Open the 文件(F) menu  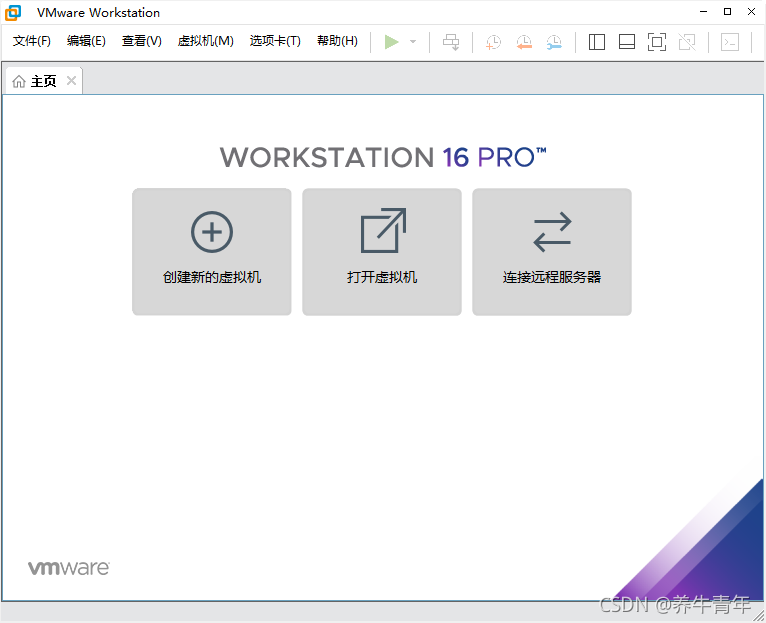[32, 41]
